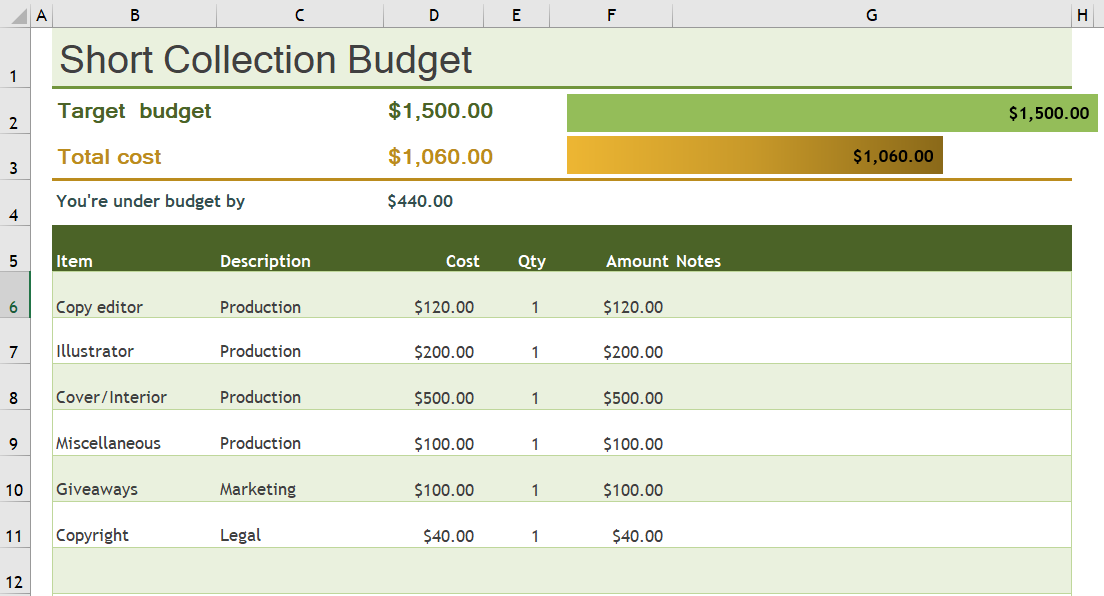Click the $440.00 under budget cell
The image size is (1104, 596).
point(420,201)
